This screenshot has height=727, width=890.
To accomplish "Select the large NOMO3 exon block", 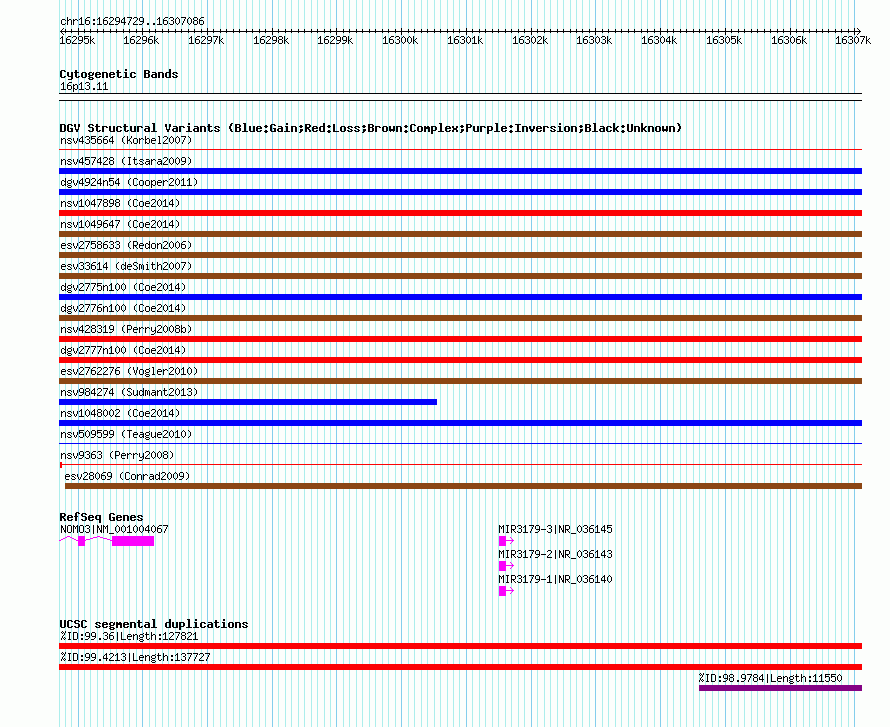I will [x=133, y=541].
